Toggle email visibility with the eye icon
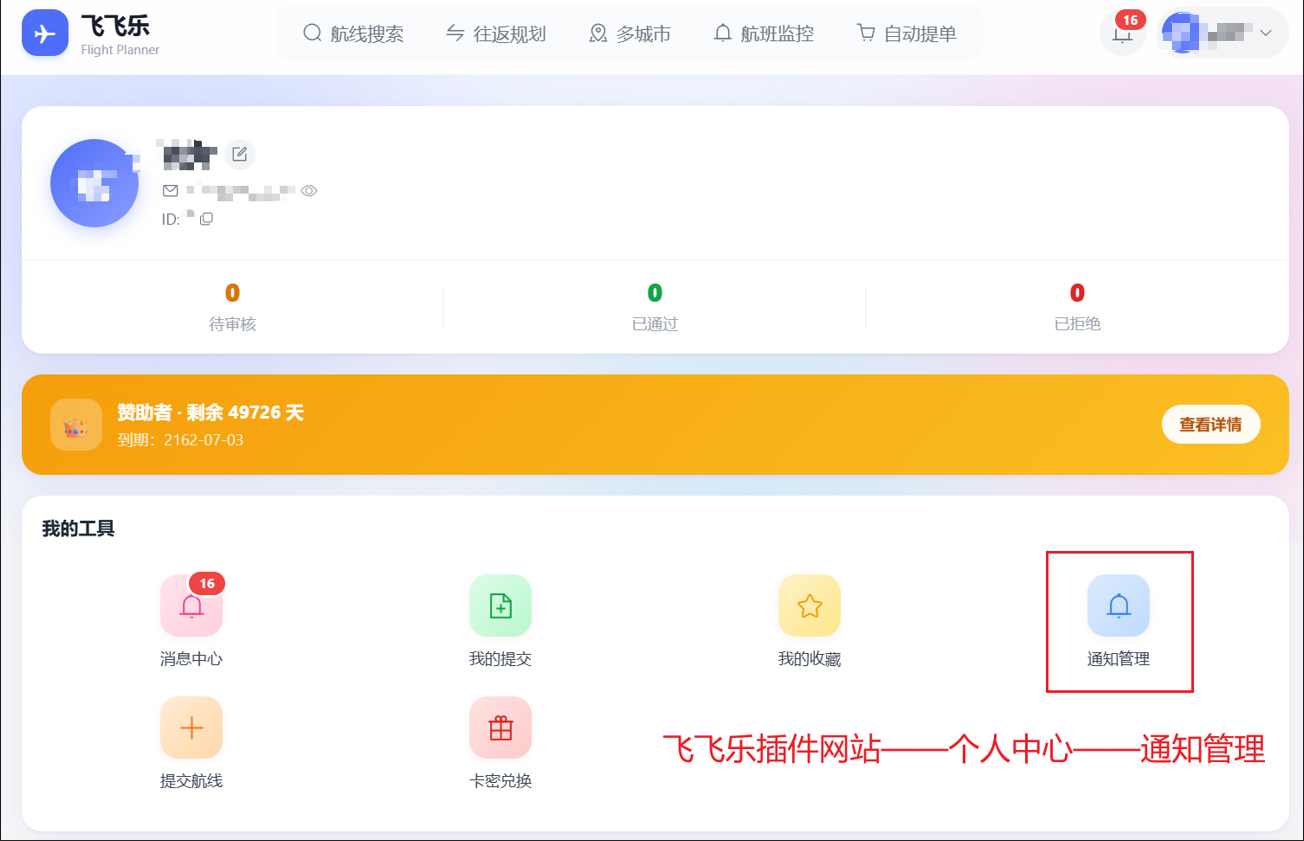1304x841 pixels. (x=309, y=191)
